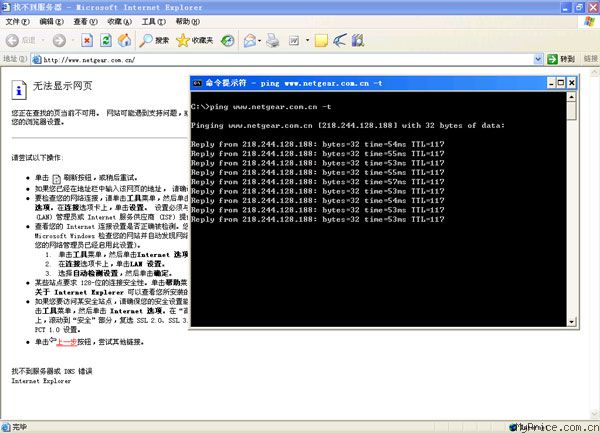Click the Internet Explorer text at page bottom
This screenshot has width=600, height=433.
(41, 381)
